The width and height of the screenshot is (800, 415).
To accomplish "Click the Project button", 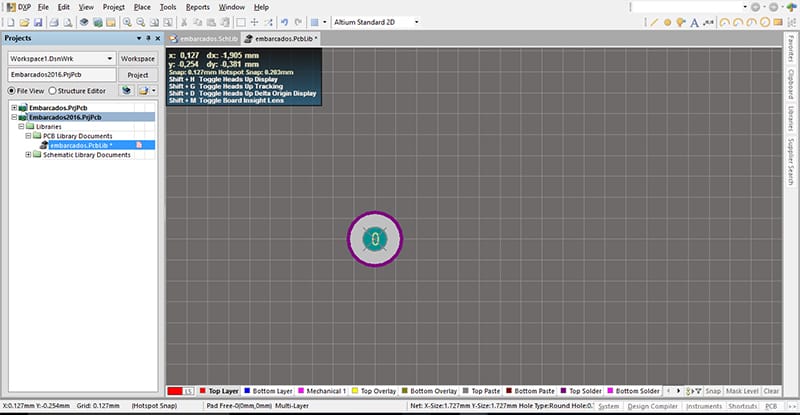I will click(138, 75).
